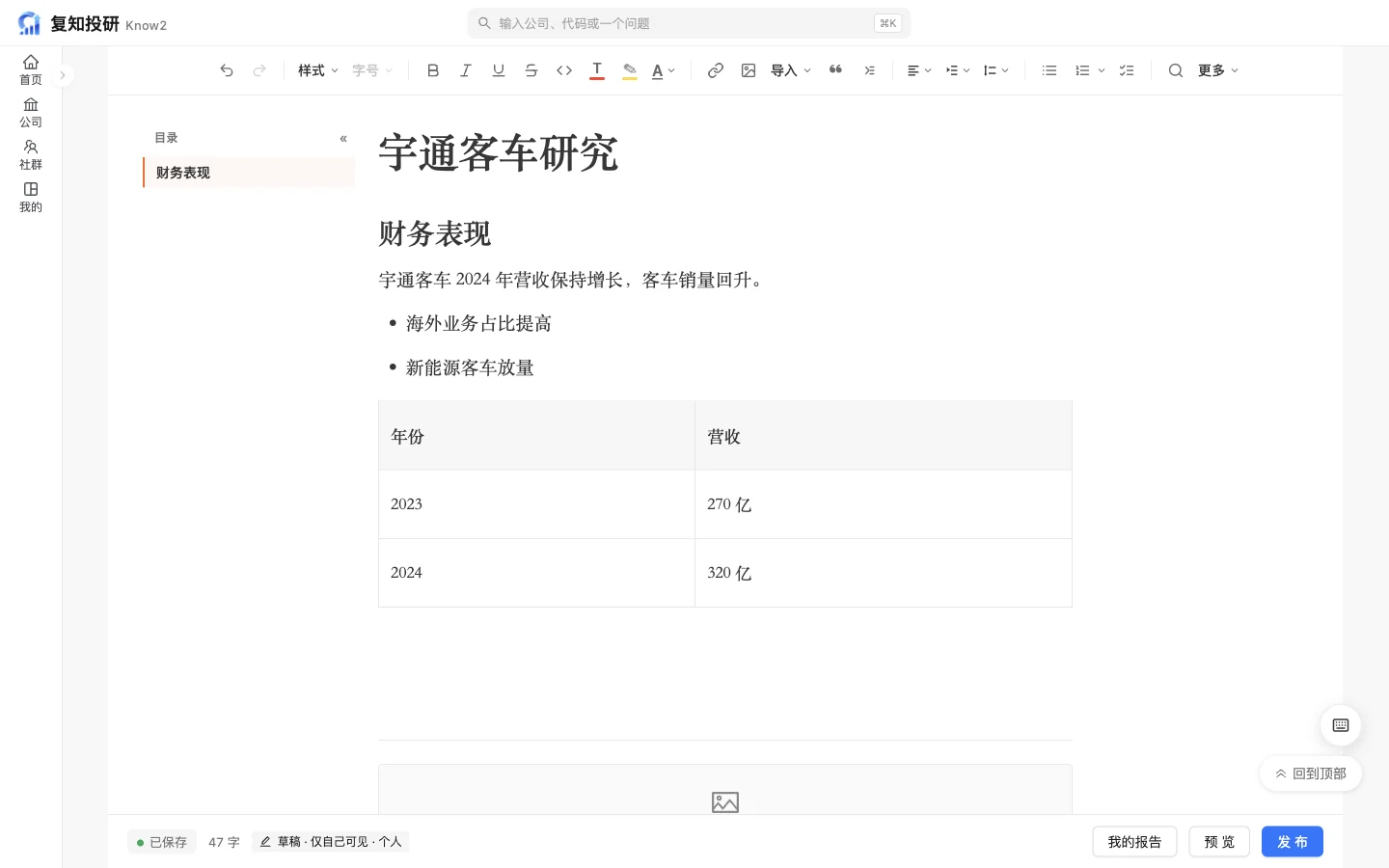
Task: Click the top search input field
Action: coord(689,23)
